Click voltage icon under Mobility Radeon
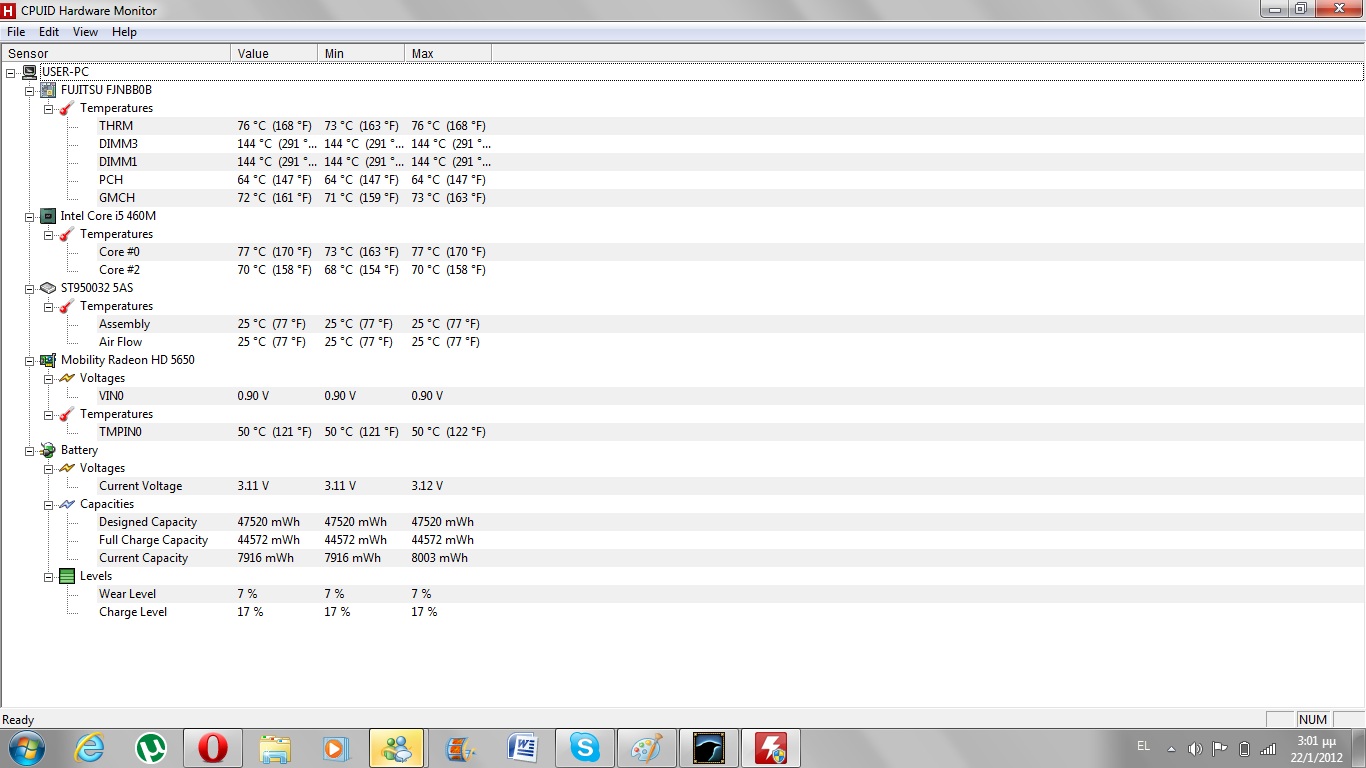 click(67, 378)
